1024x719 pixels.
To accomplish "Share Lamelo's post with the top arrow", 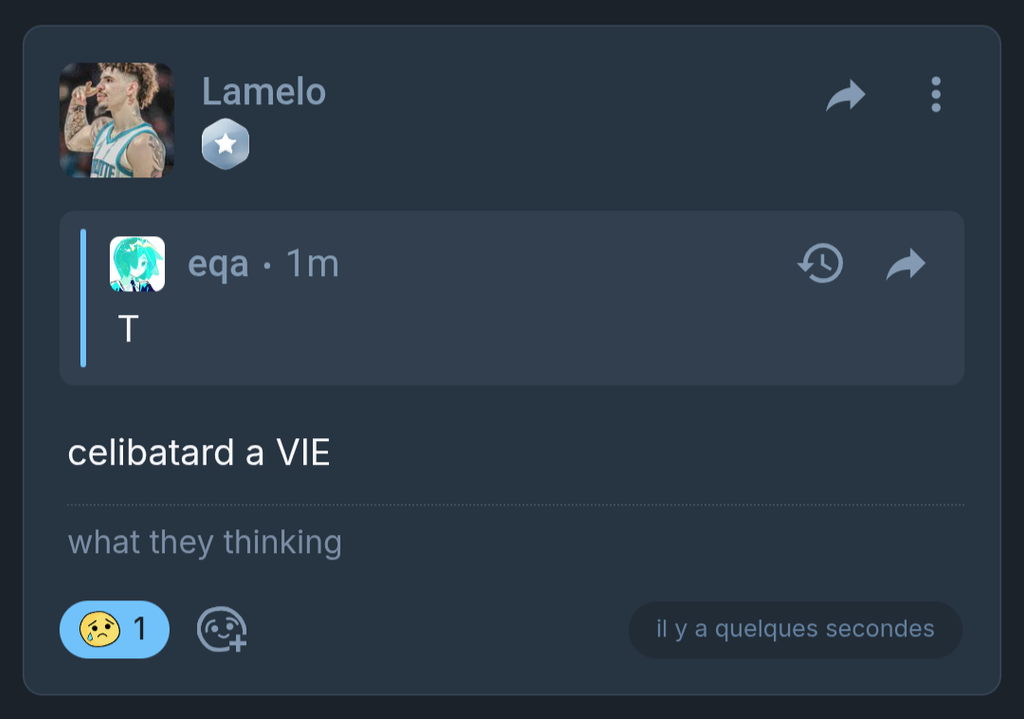I will [846, 95].
